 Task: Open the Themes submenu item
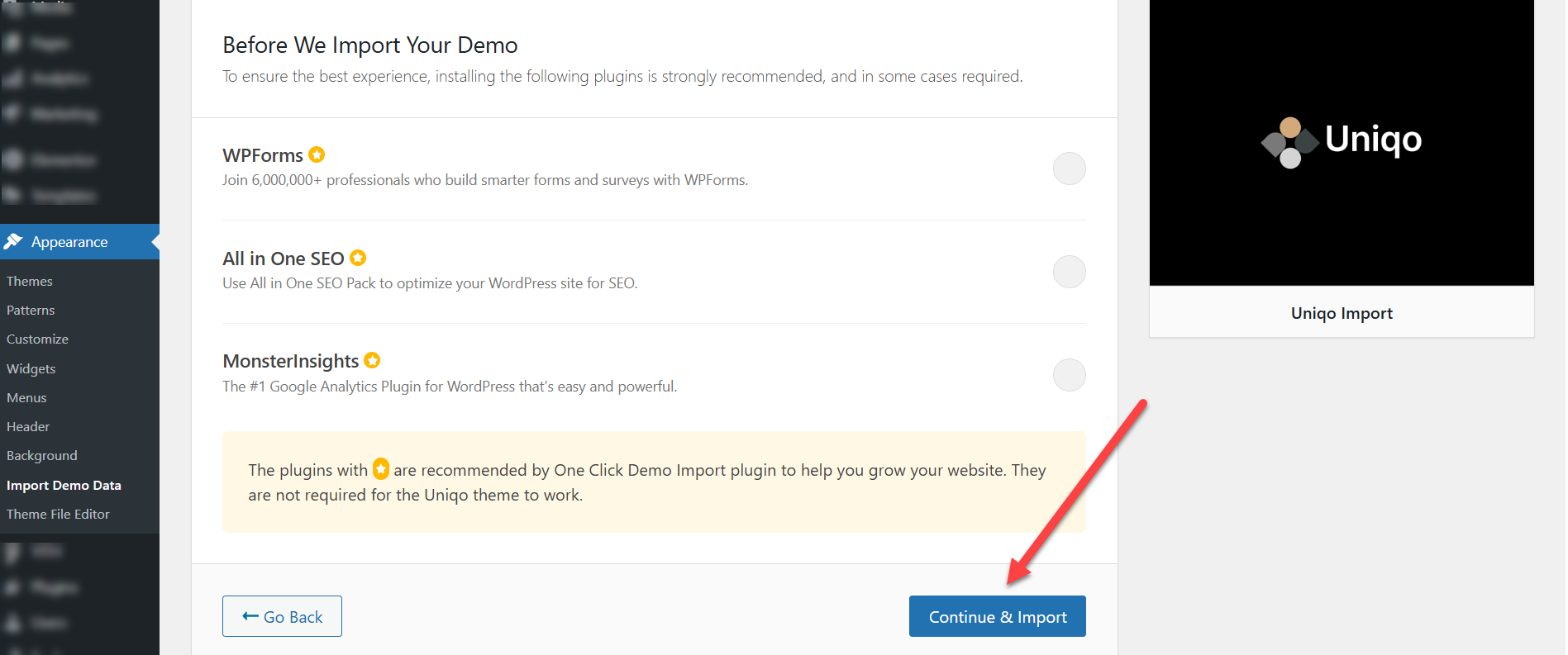[x=30, y=281]
